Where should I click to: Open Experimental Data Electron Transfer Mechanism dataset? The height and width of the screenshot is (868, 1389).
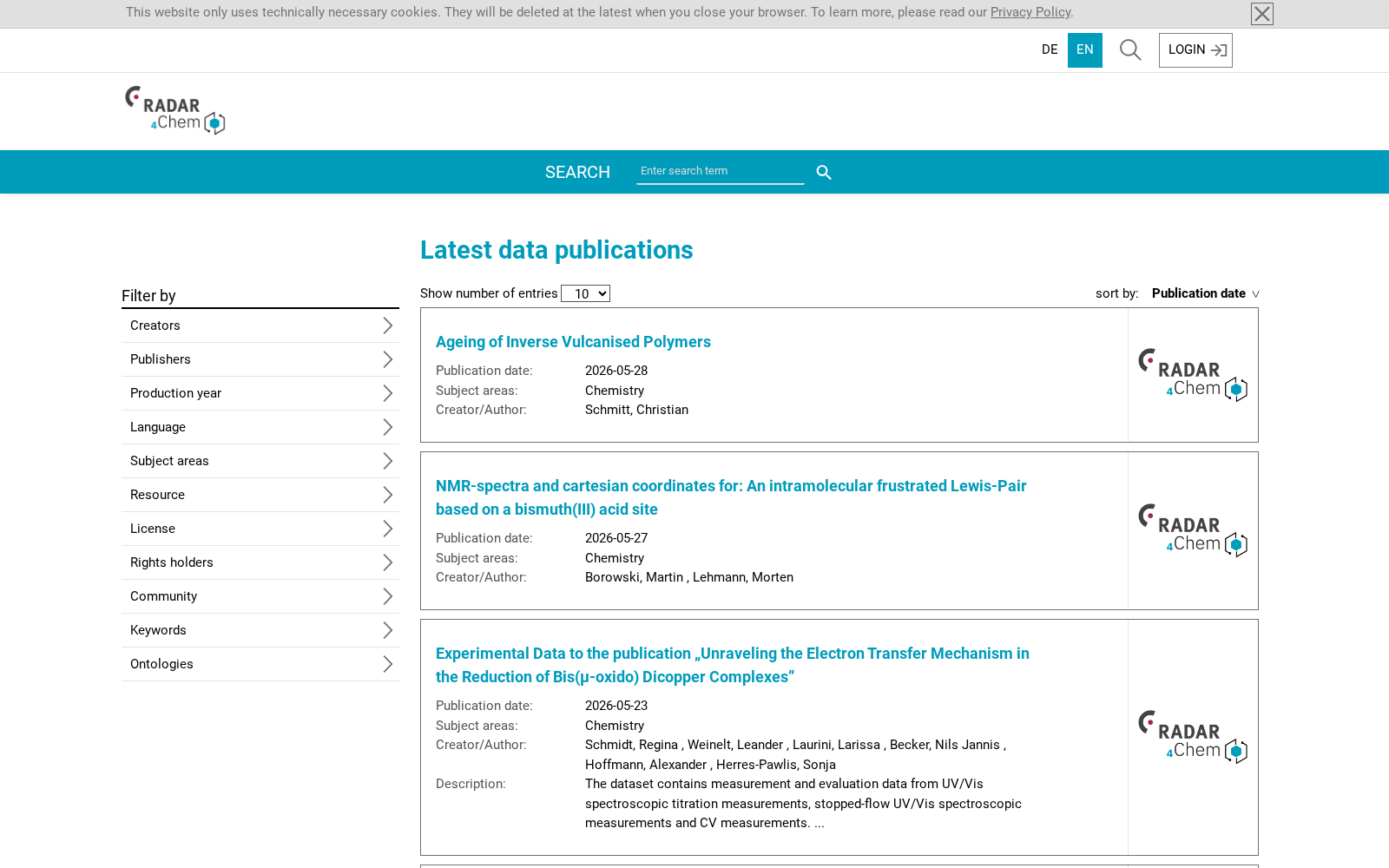pos(732,665)
